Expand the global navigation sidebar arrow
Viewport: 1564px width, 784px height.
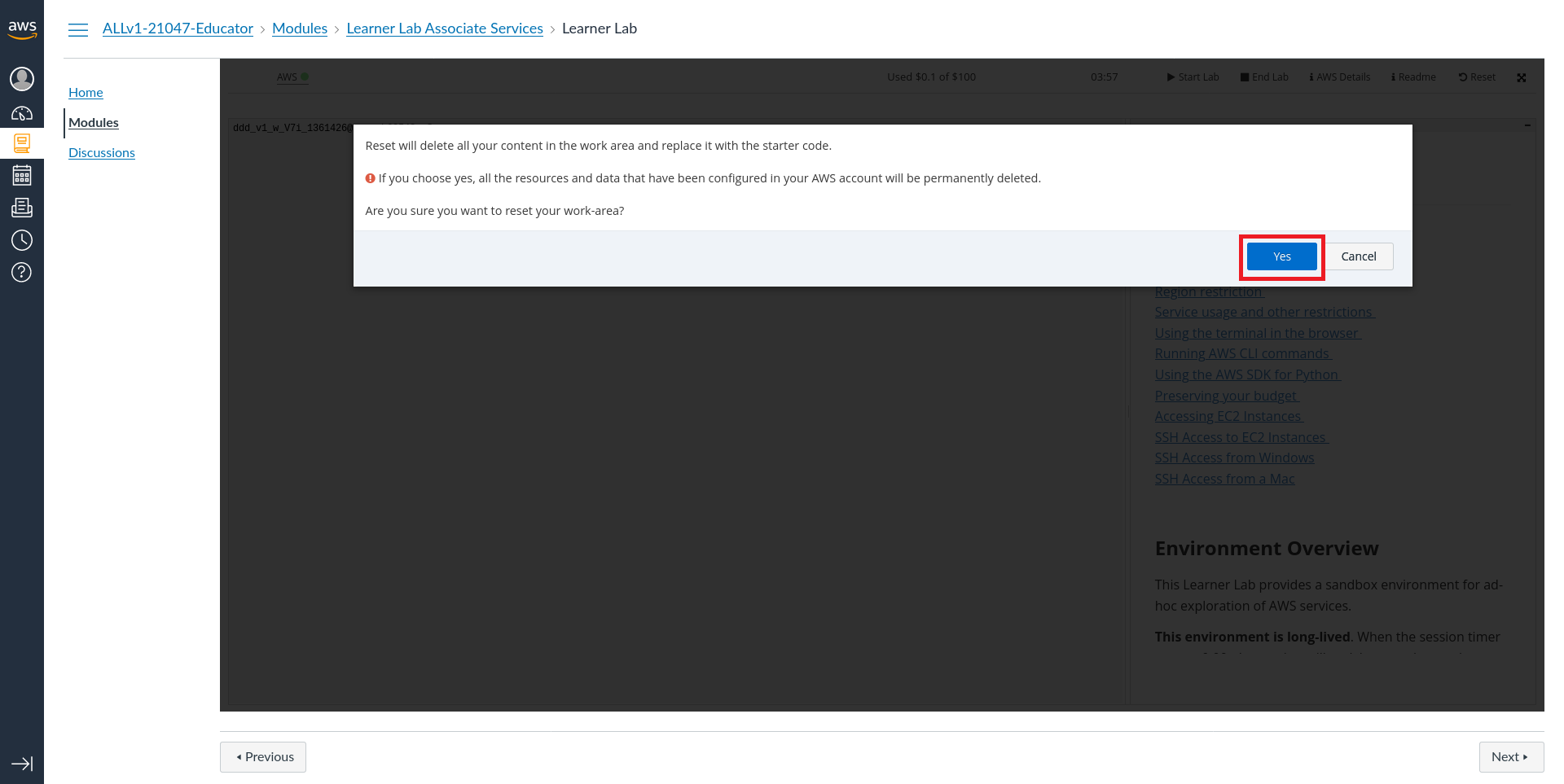click(x=22, y=764)
